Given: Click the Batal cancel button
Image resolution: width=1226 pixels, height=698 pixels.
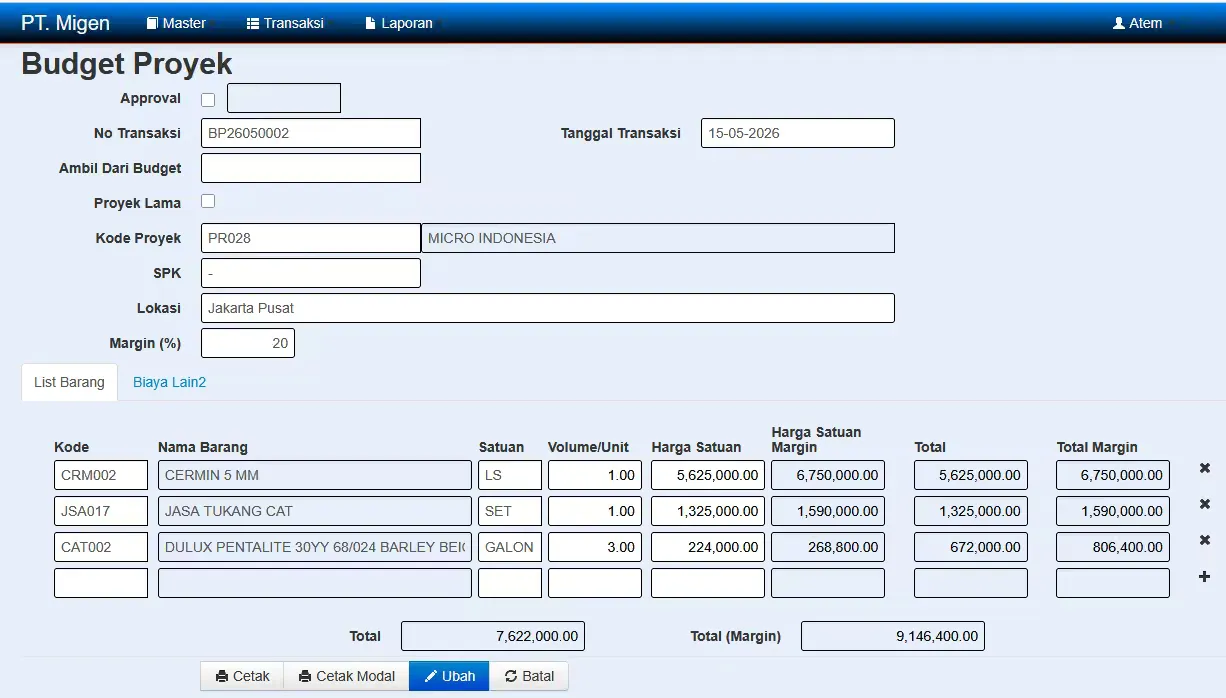Looking at the screenshot, I should coord(529,676).
